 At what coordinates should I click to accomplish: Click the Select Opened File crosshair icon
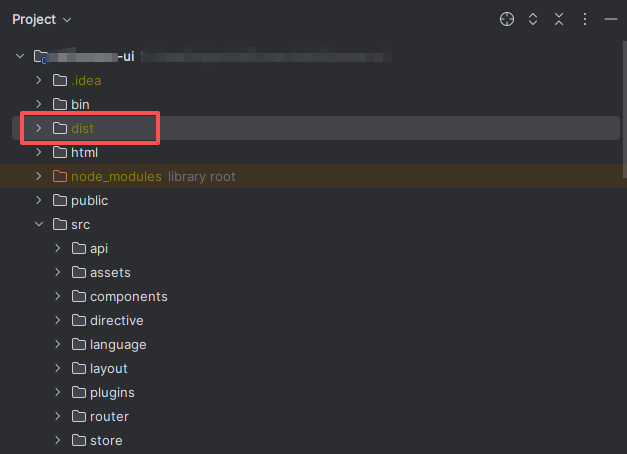pyautogui.click(x=507, y=19)
